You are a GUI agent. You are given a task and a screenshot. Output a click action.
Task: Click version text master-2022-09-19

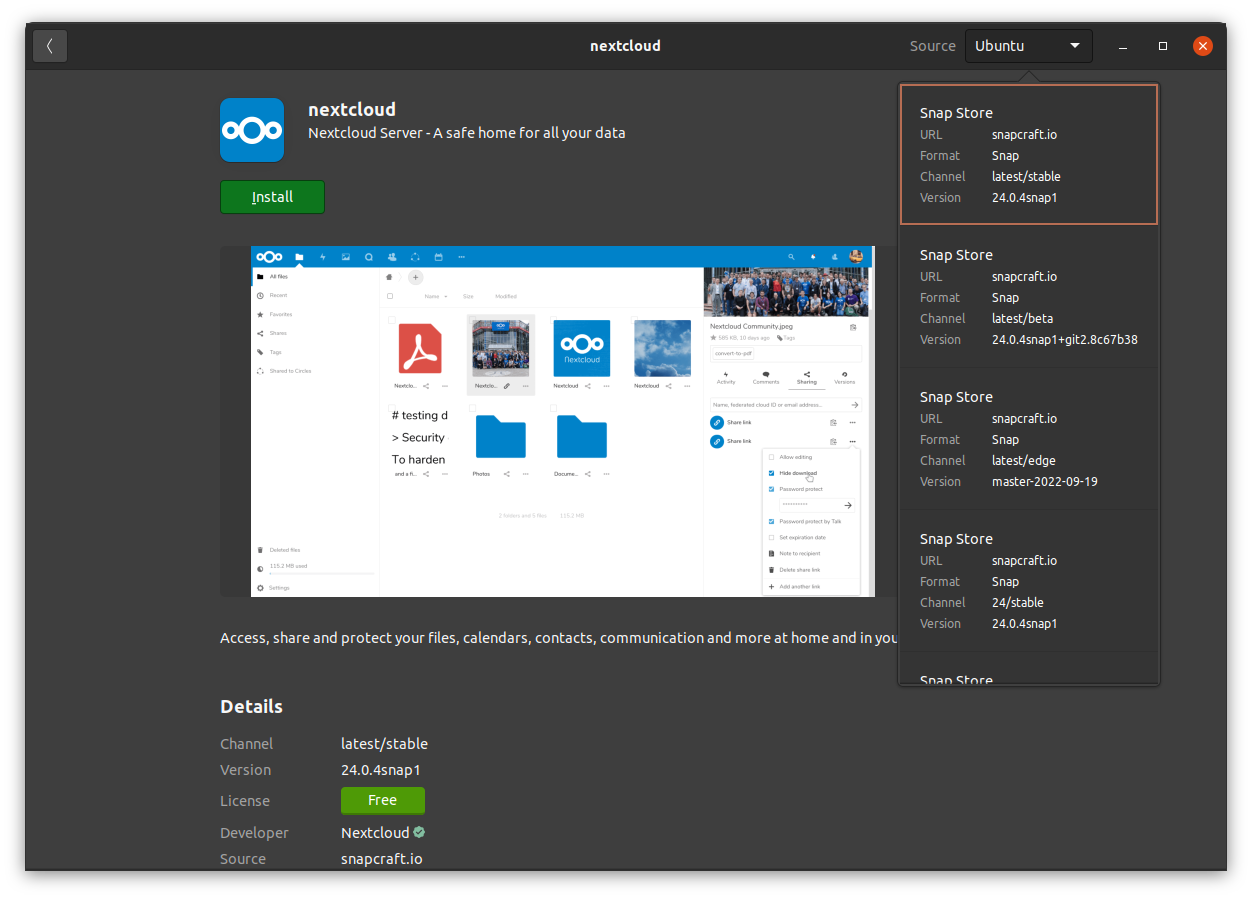(x=1045, y=481)
